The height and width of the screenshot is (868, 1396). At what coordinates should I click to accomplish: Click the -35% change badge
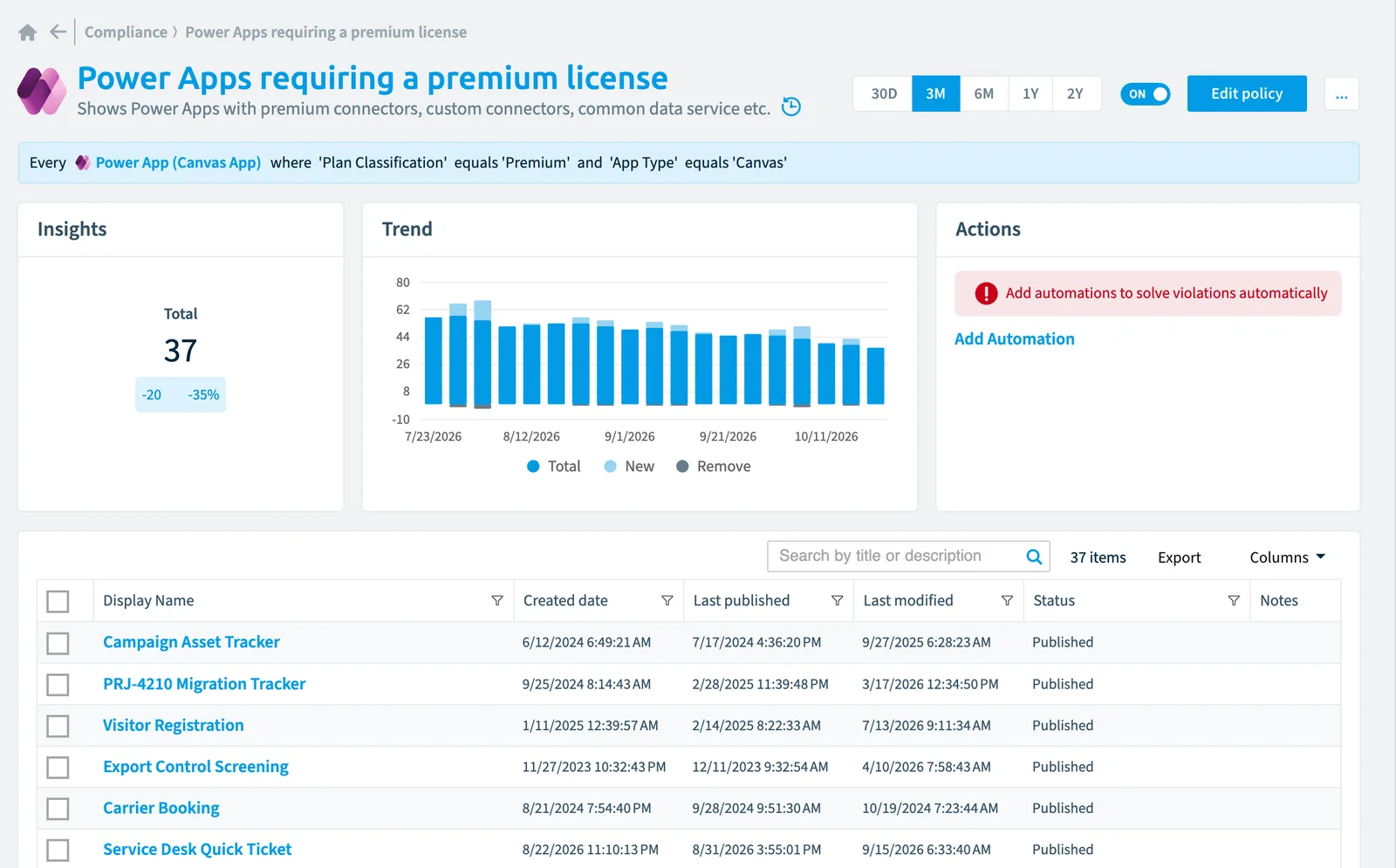[x=203, y=395]
